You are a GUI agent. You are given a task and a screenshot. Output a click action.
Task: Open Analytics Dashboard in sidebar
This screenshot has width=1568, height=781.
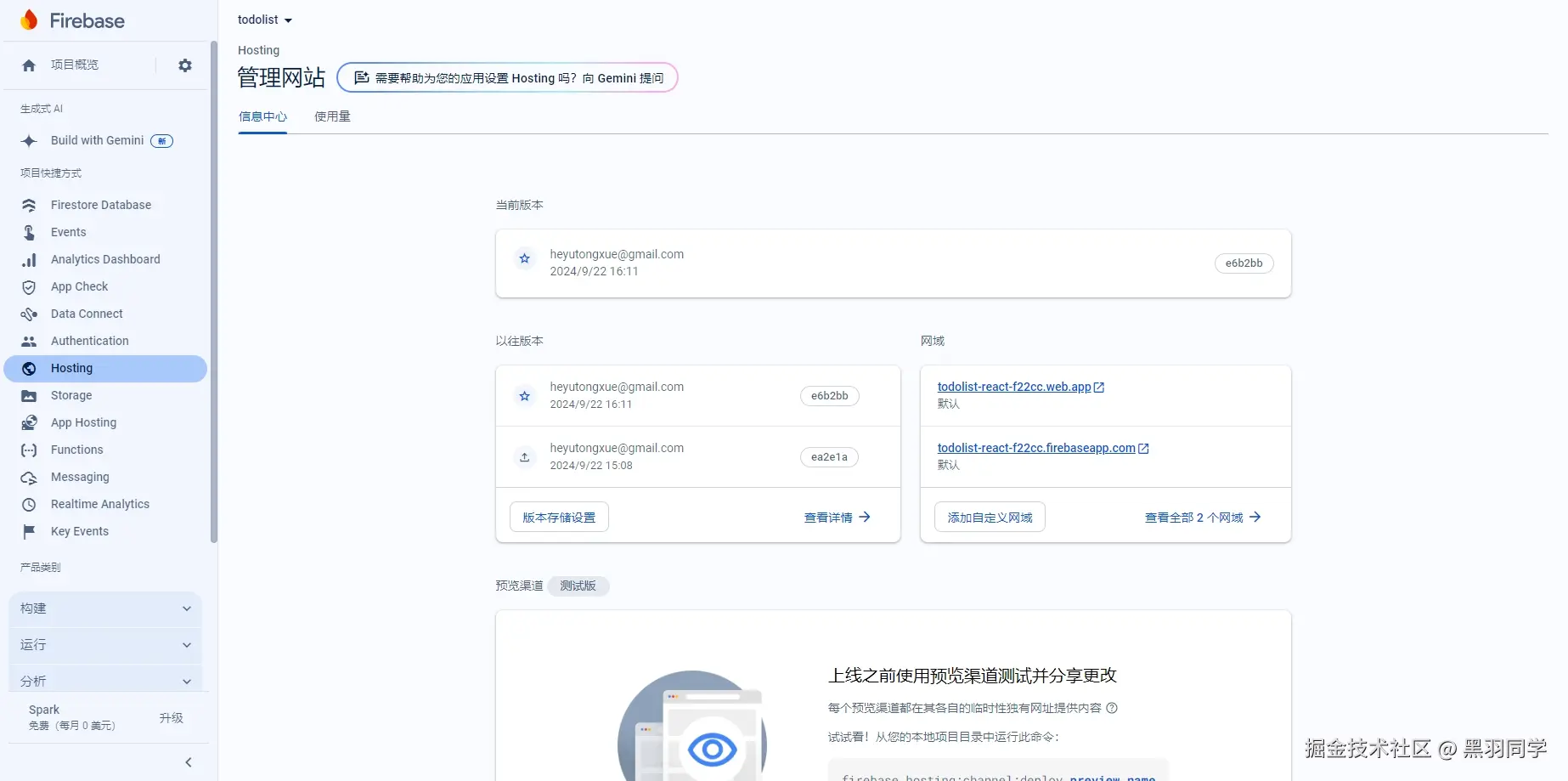pyautogui.click(x=105, y=260)
